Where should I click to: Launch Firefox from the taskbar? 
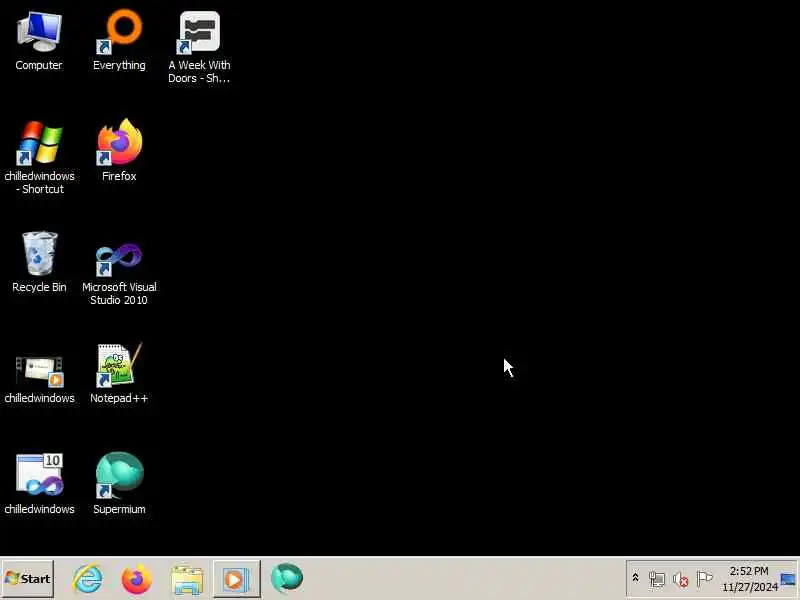[137, 579]
